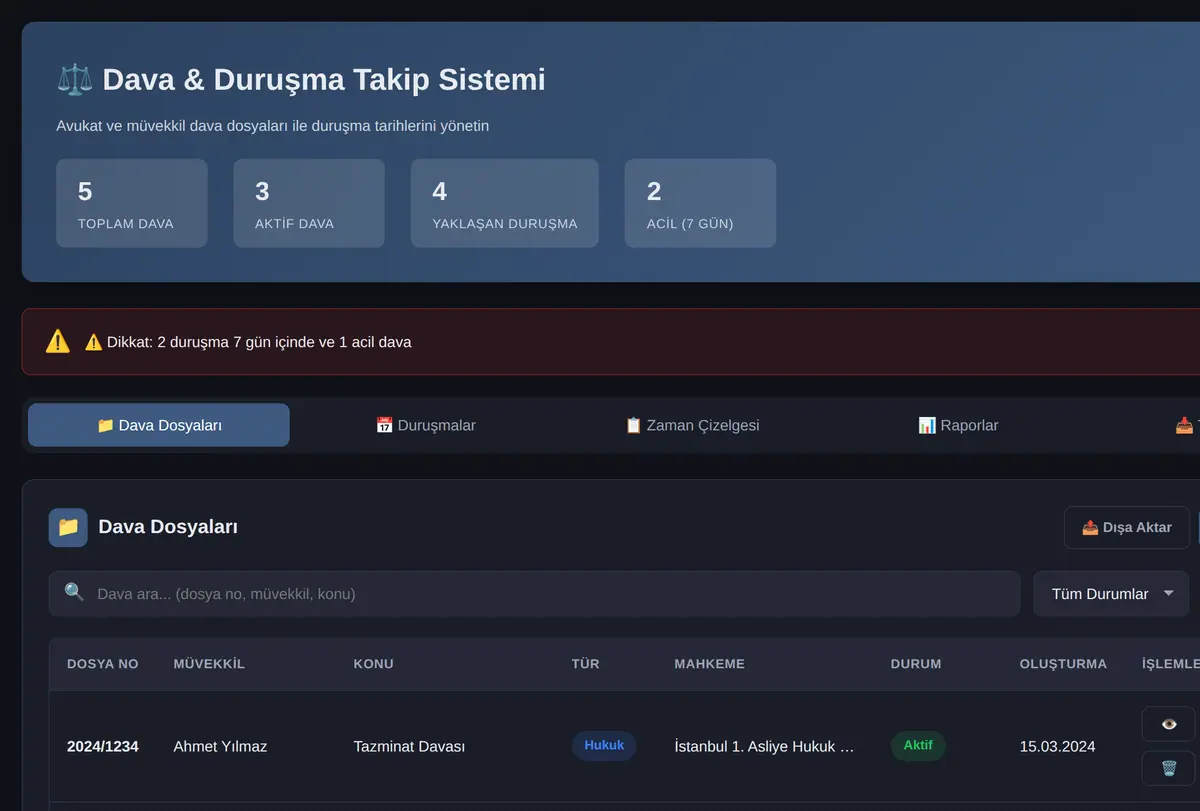
Task: Click the magnifier icon in search box
Action: [x=74, y=593]
